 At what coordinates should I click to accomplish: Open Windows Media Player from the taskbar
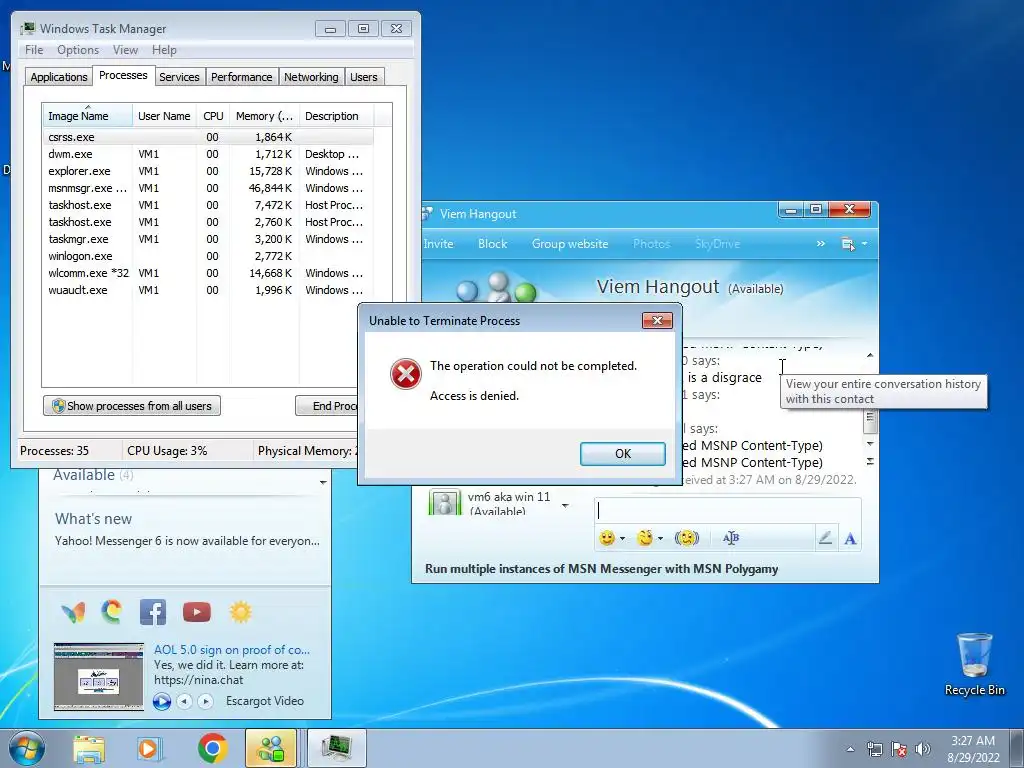pos(150,749)
